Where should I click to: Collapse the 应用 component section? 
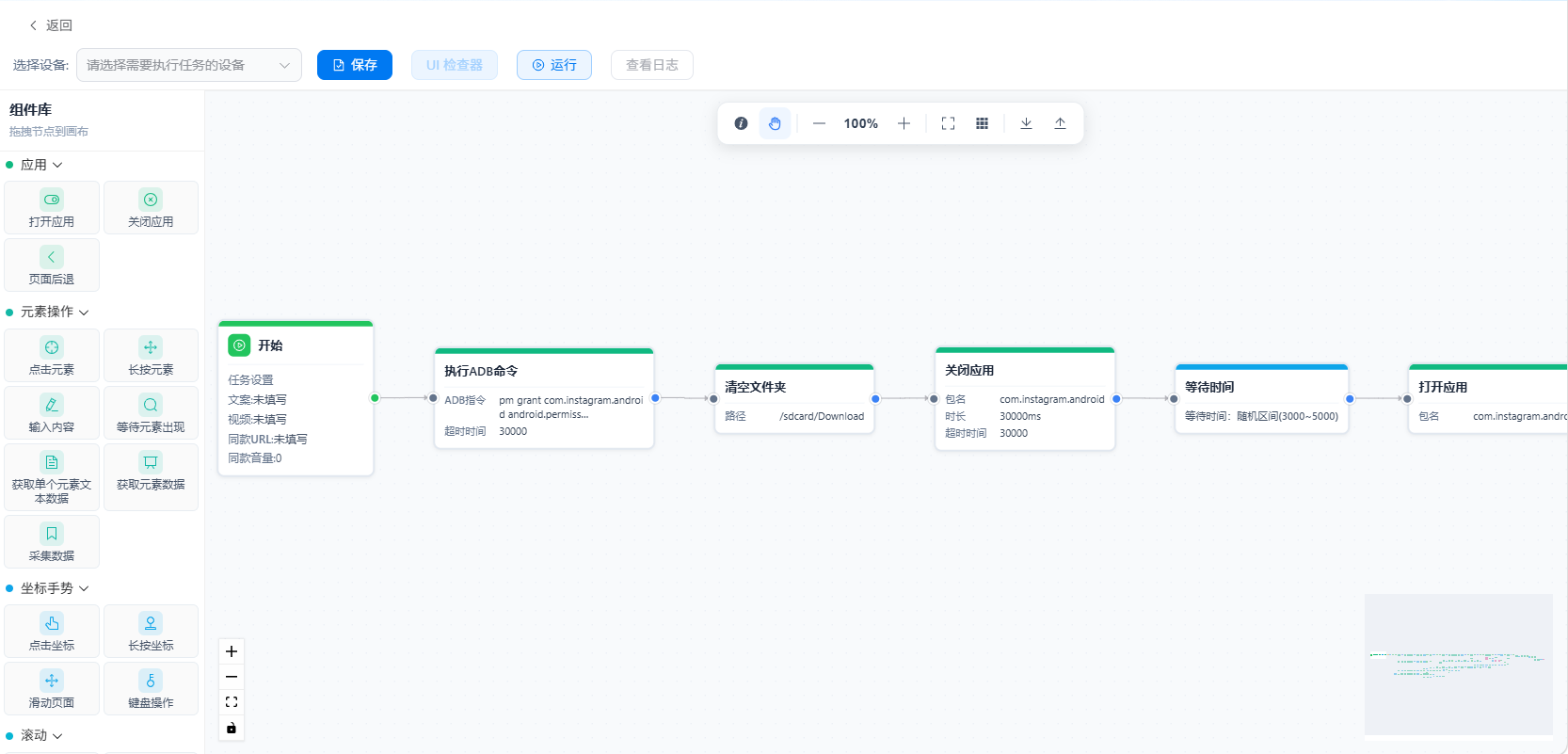(x=41, y=165)
